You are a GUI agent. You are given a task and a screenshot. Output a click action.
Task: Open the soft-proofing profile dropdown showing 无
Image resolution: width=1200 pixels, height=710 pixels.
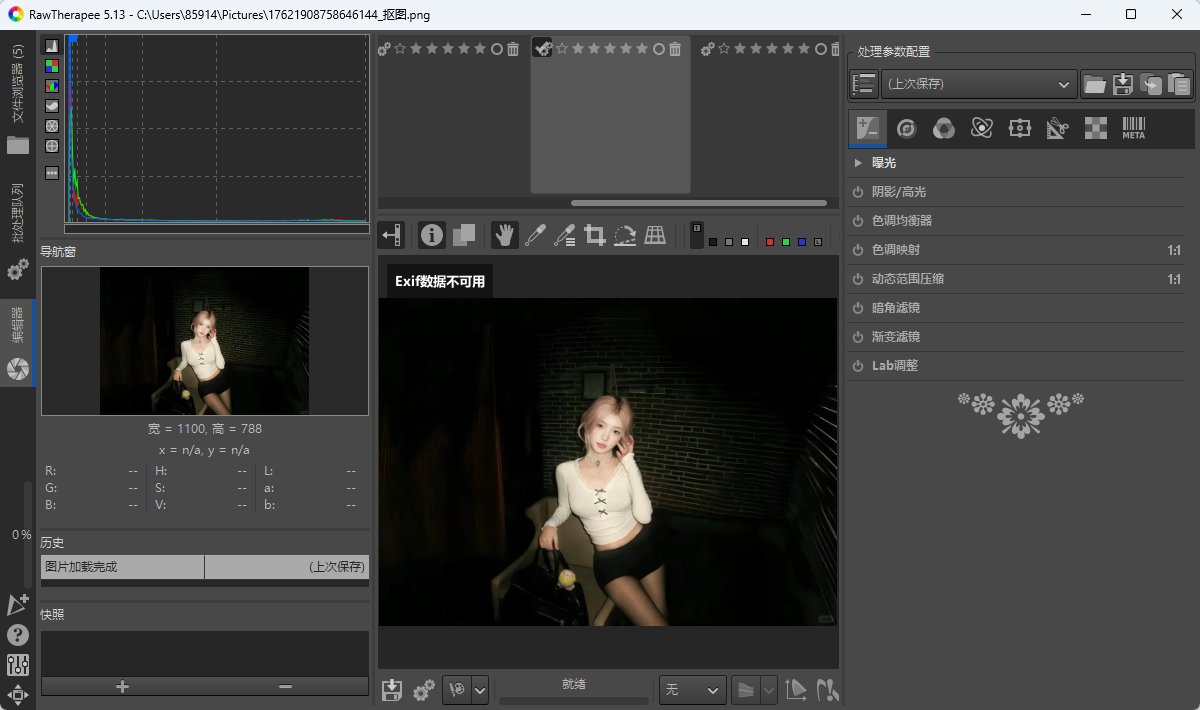pyautogui.click(x=693, y=690)
